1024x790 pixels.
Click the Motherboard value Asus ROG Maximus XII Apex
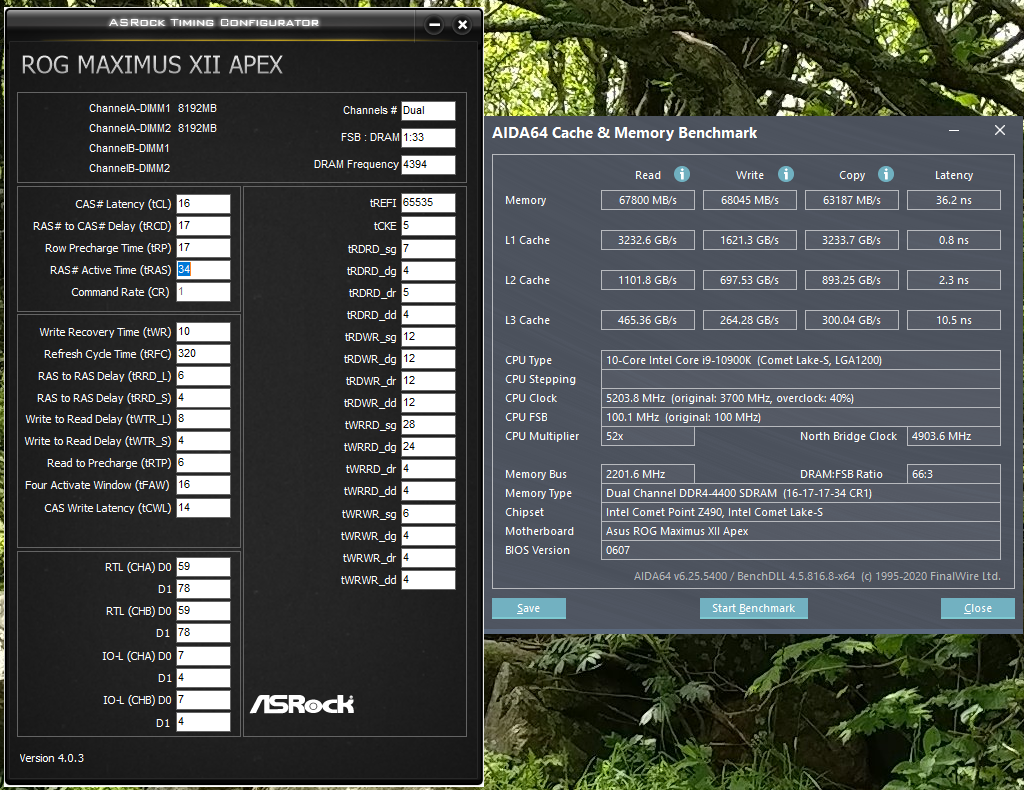(801, 531)
